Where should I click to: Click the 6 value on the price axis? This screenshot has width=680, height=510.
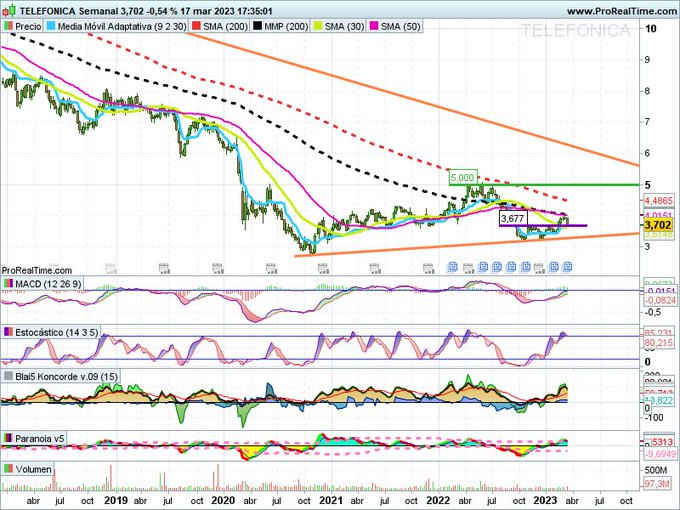tap(647, 153)
